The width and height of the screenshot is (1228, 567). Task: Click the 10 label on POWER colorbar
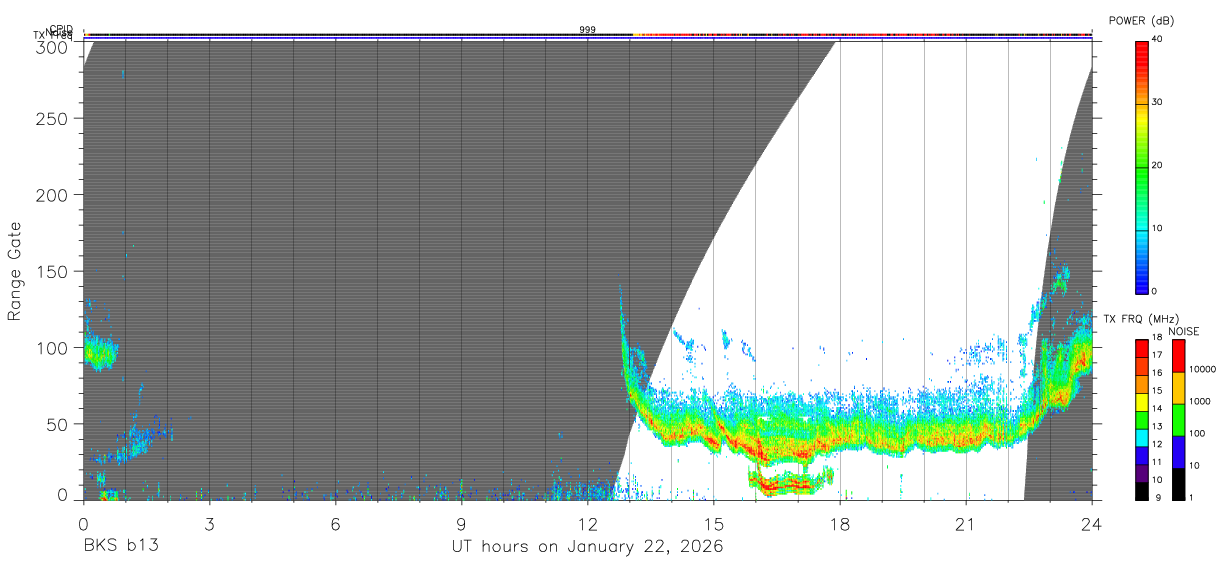click(1158, 228)
